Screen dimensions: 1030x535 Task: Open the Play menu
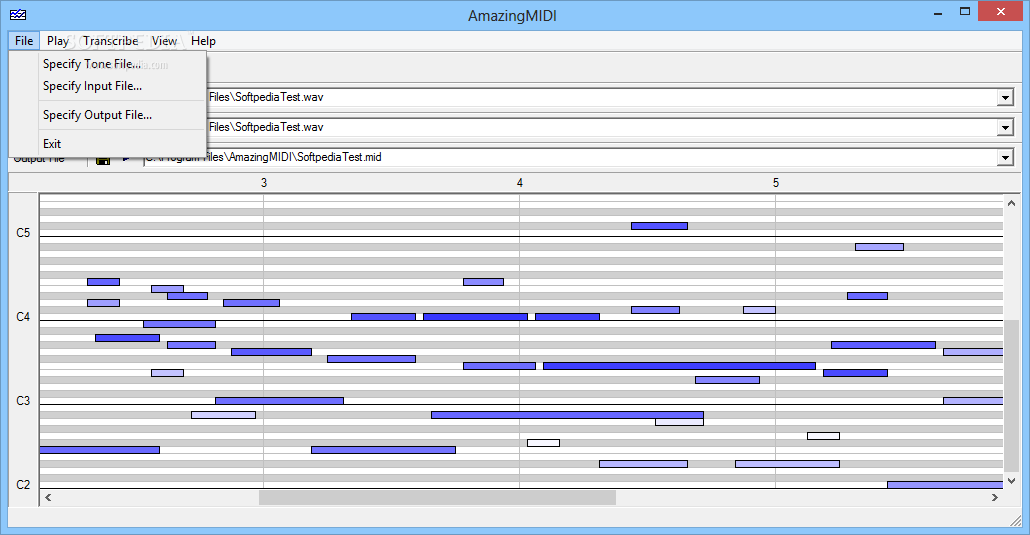click(x=58, y=41)
